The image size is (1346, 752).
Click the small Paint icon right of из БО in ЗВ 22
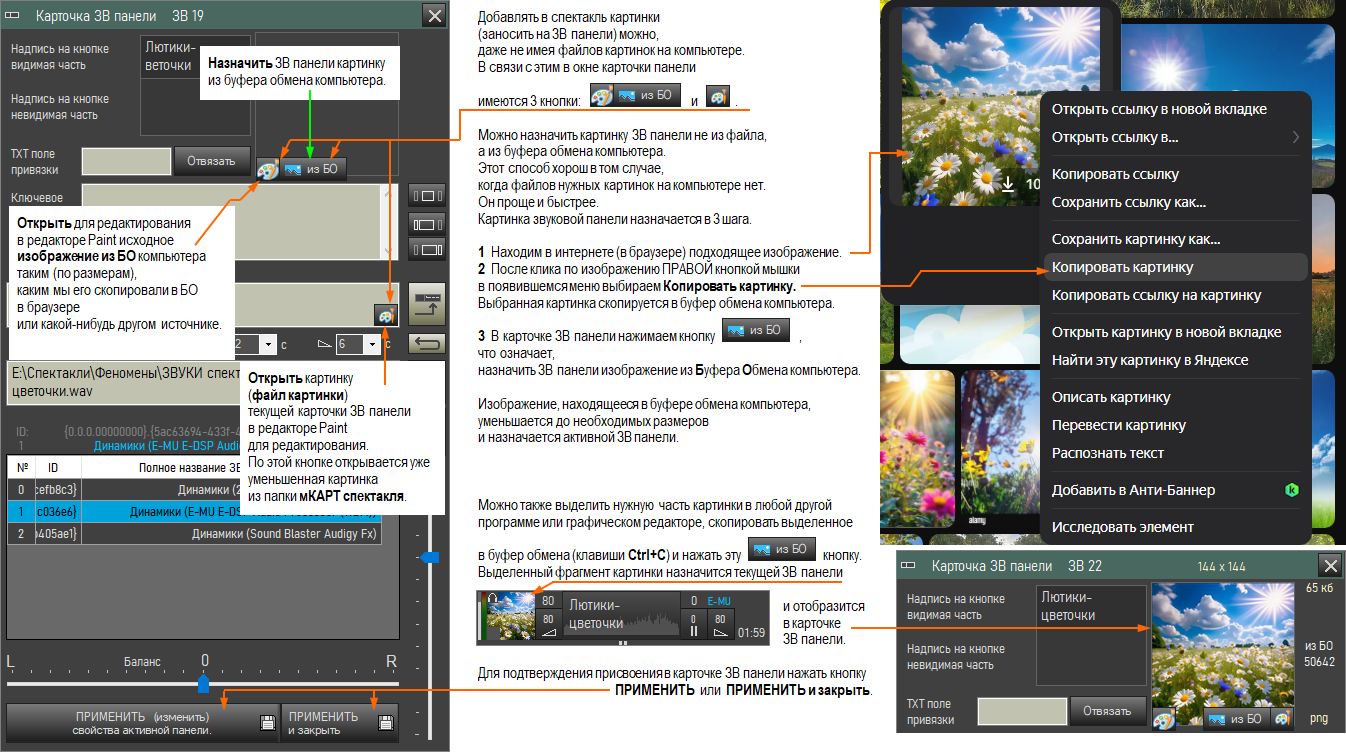(x=1283, y=719)
